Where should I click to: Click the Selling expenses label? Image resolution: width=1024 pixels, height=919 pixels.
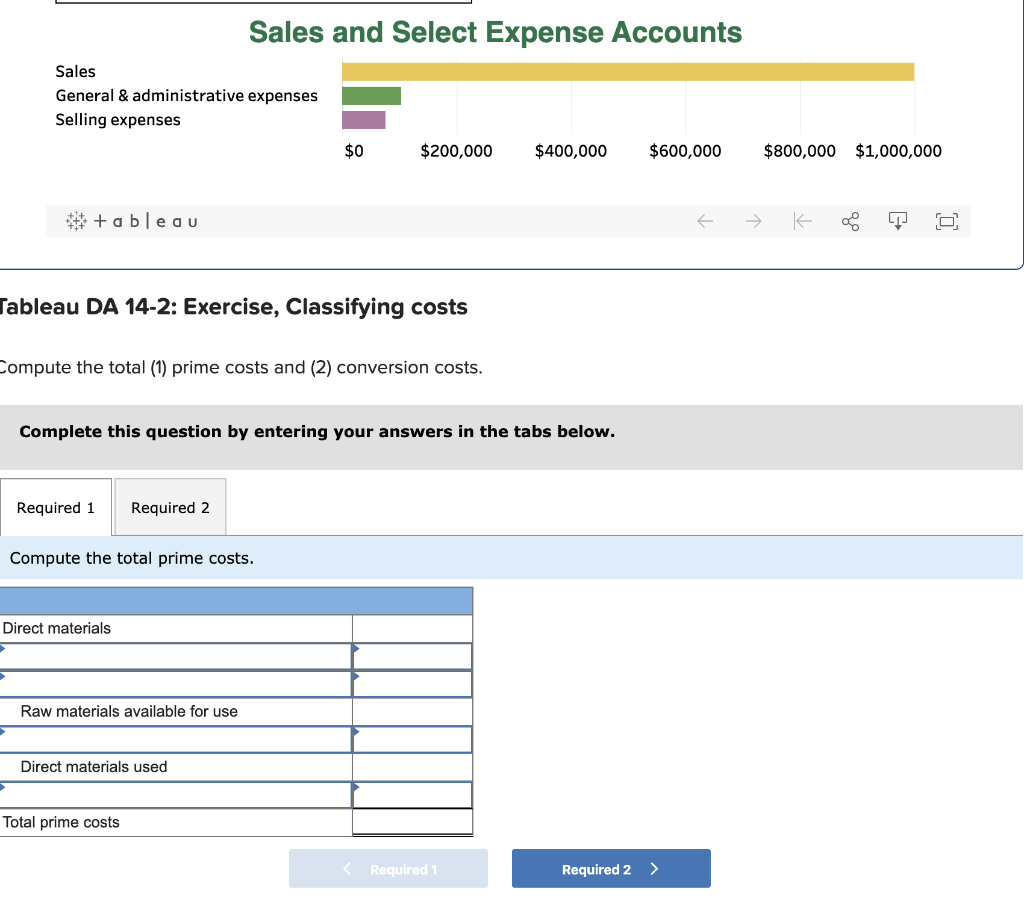(x=118, y=120)
